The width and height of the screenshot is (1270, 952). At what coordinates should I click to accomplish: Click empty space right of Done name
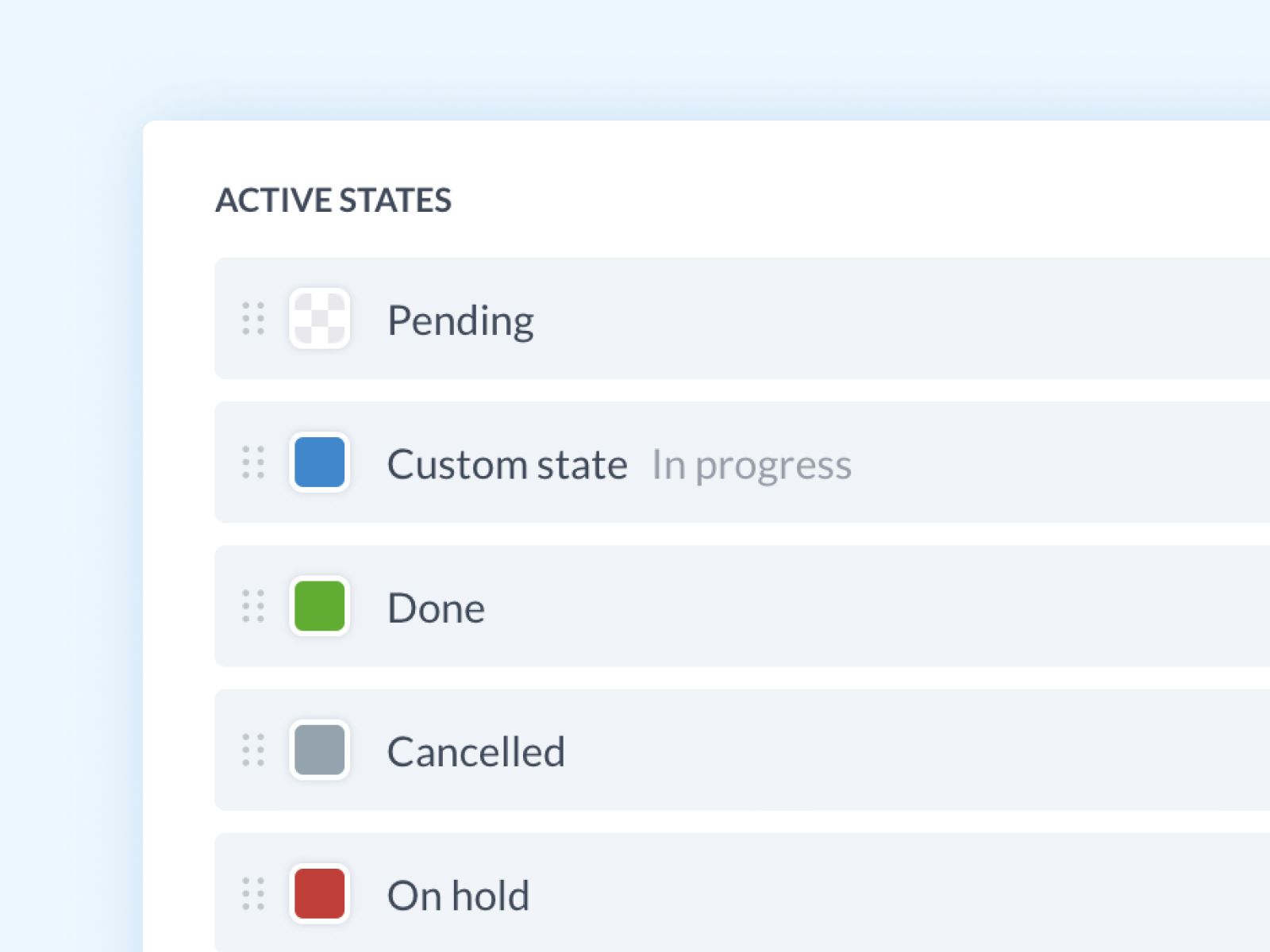873,606
